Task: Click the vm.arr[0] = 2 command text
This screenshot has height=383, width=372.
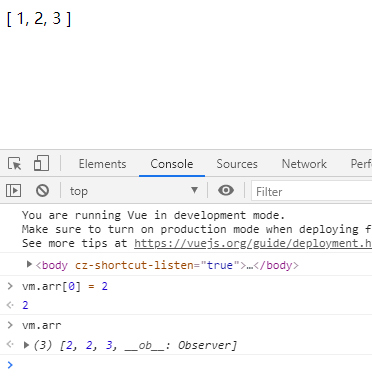Action: (x=65, y=286)
